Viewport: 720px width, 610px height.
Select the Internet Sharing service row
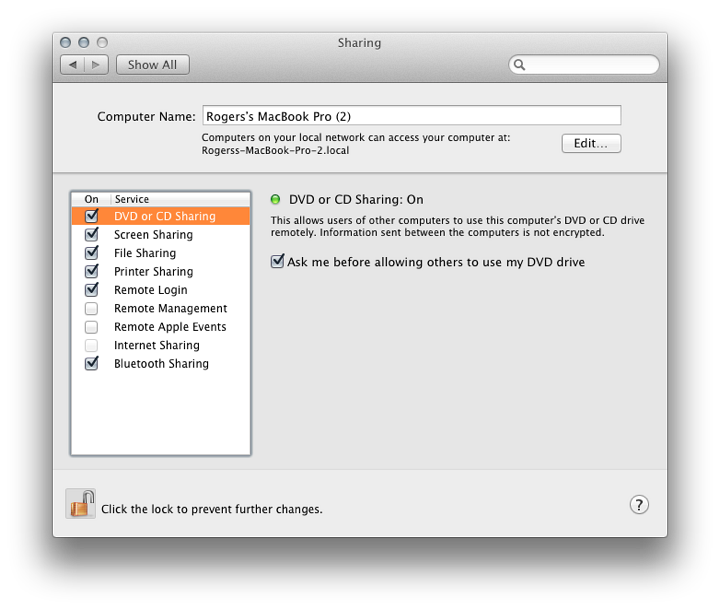(x=161, y=345)
